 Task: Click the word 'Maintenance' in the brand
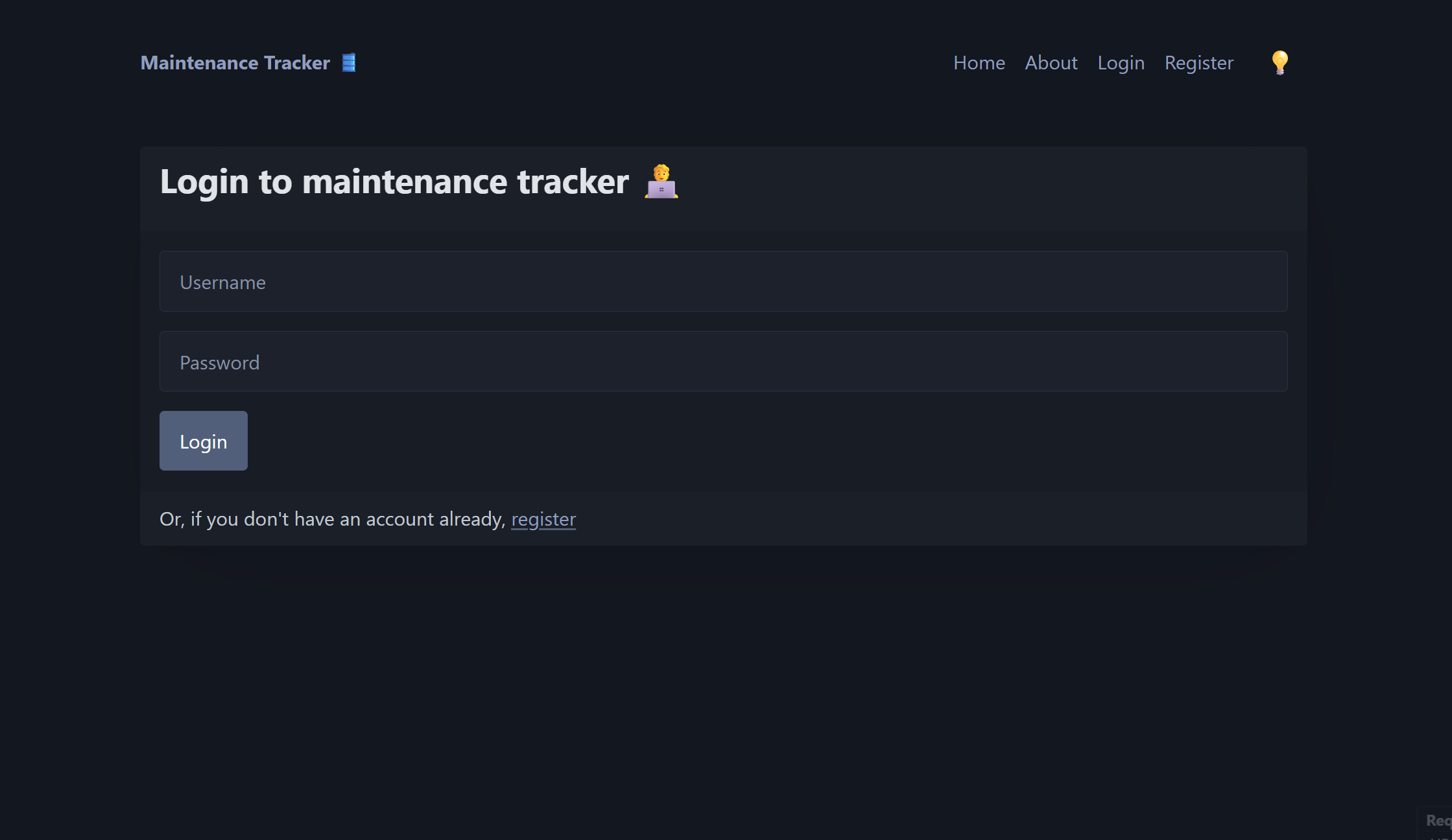[x=200, y=63]
